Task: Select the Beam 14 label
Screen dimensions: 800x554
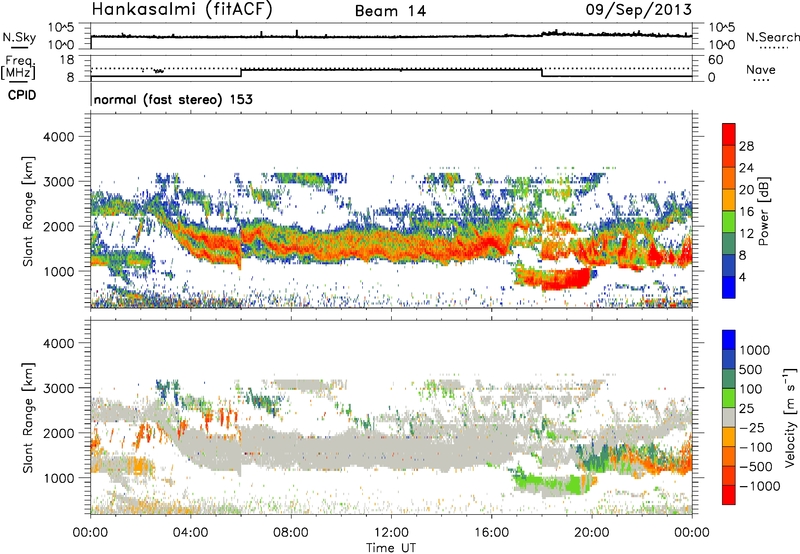Action: [x=390, y=11]
